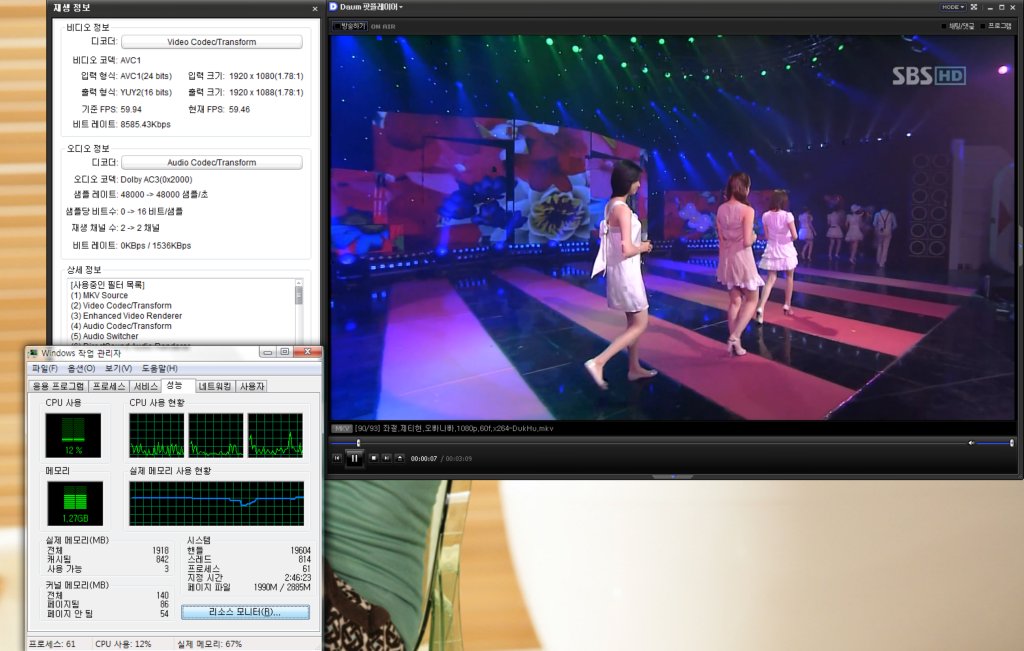Switch to the 프로세스 tab
The width and height of the screenshot is (1024, 651).
[x=108, y=387]
